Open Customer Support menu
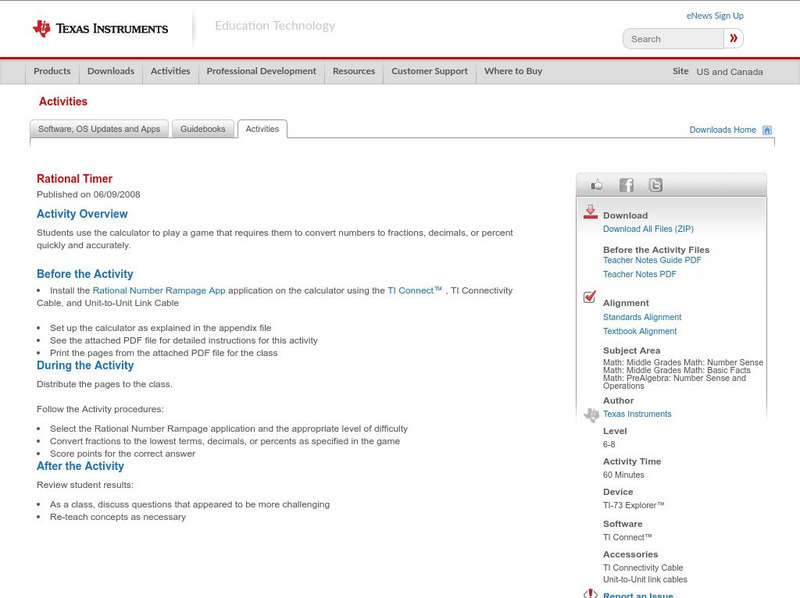 point(430,71)
